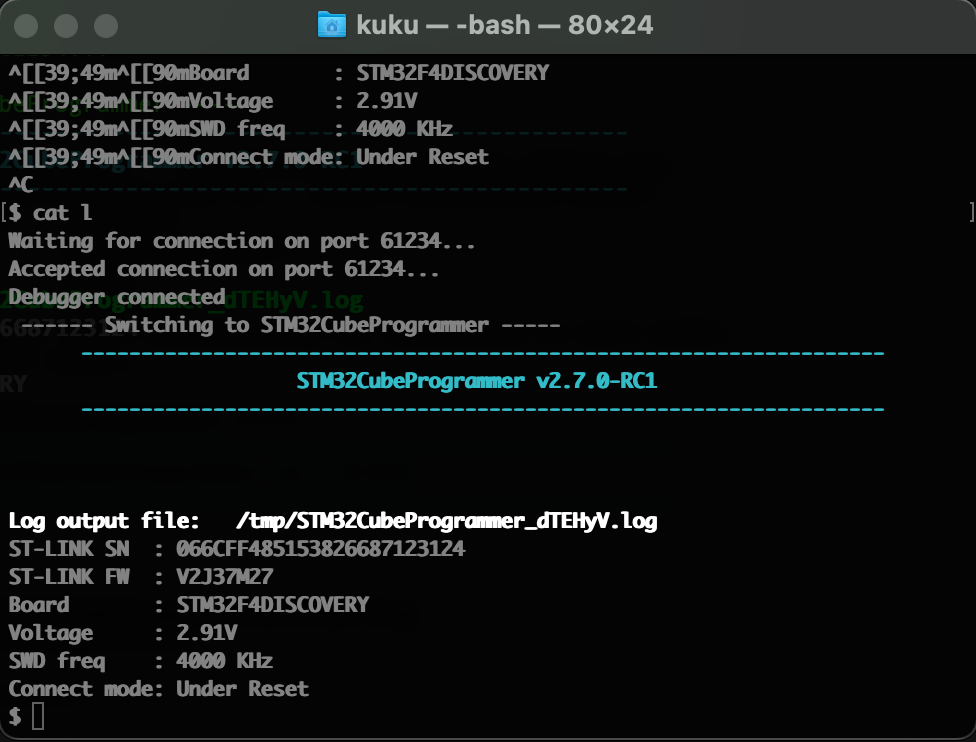Click ST-LINK FW value V2J37M27
The width and height of the screenshot is (976, 742).
click(225, 577)
